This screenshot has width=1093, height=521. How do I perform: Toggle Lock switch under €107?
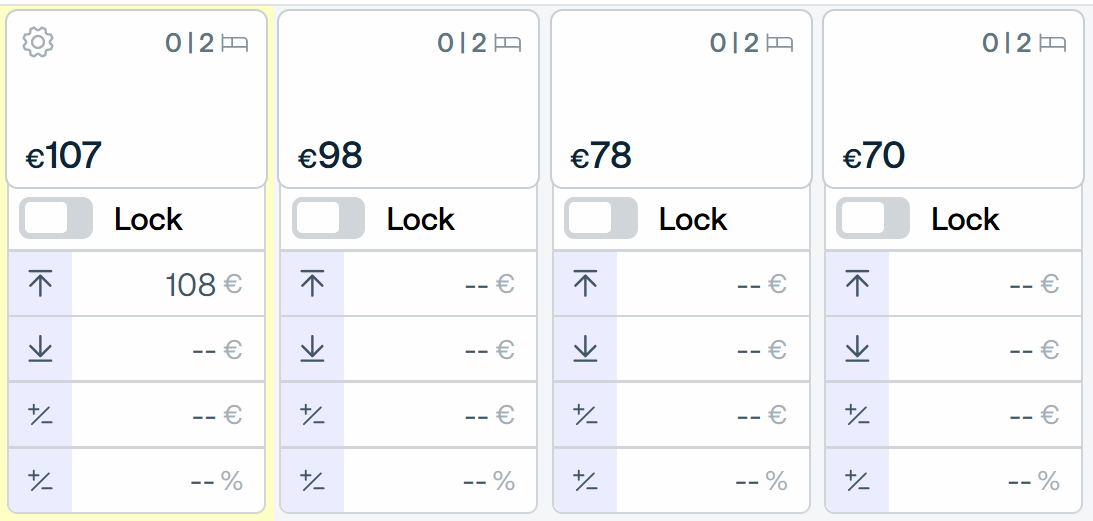click(56, 218)
